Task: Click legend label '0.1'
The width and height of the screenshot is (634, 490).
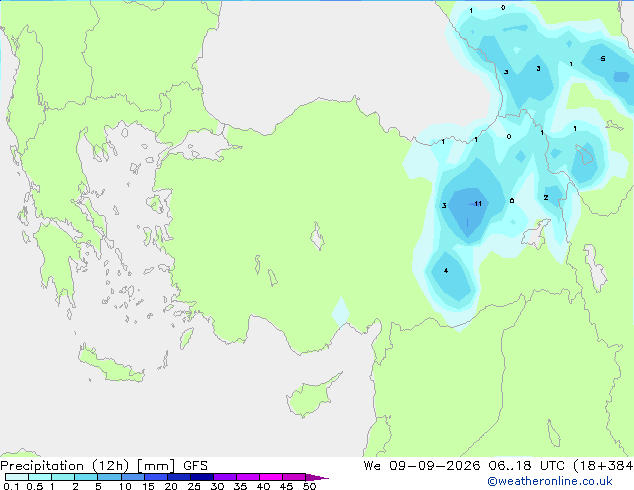Action: (11, 486)
